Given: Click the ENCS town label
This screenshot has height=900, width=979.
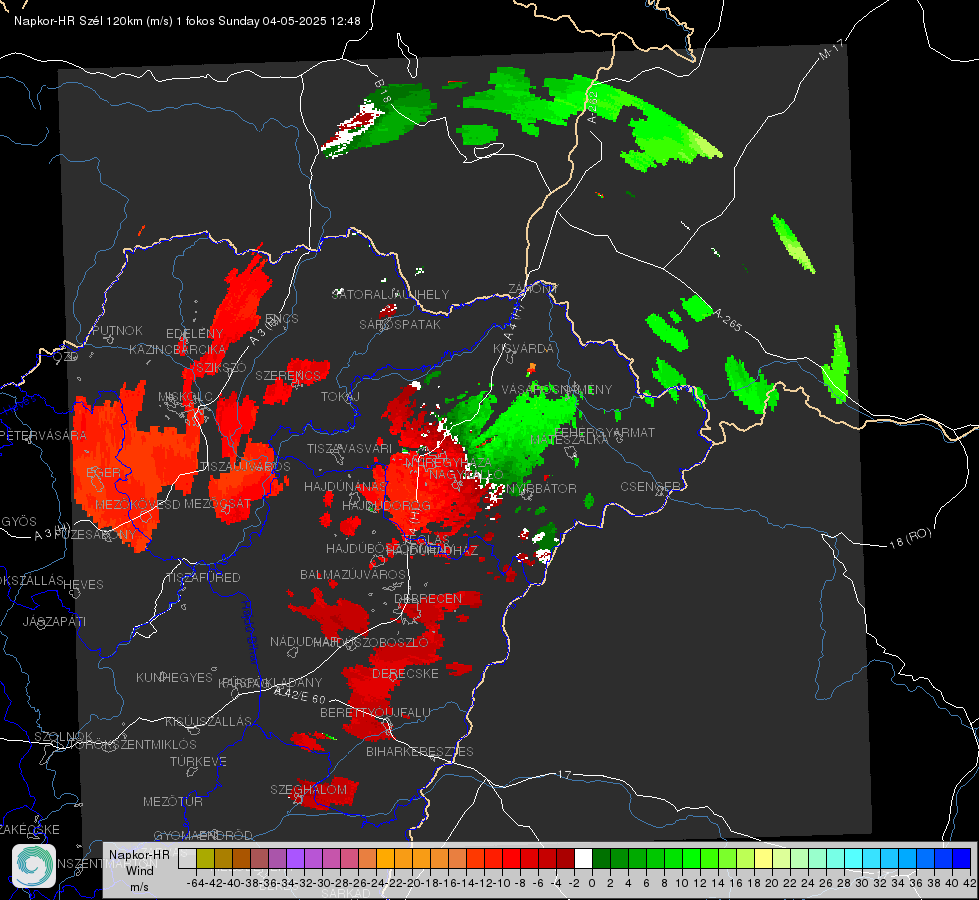Looking at the screenshot, I should click(282, 319).
